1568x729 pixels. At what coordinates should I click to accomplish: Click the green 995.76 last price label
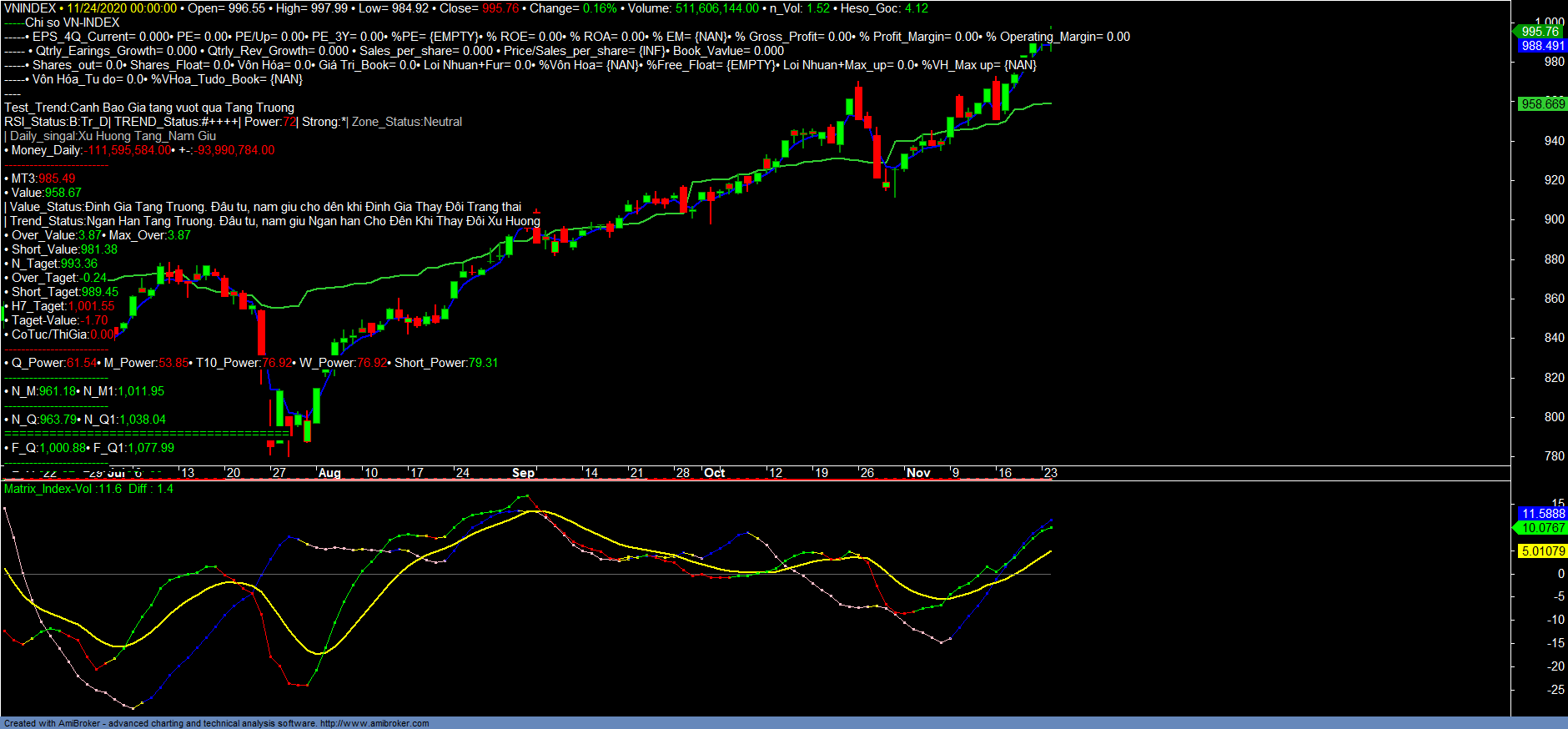(x=1540, y=32)
